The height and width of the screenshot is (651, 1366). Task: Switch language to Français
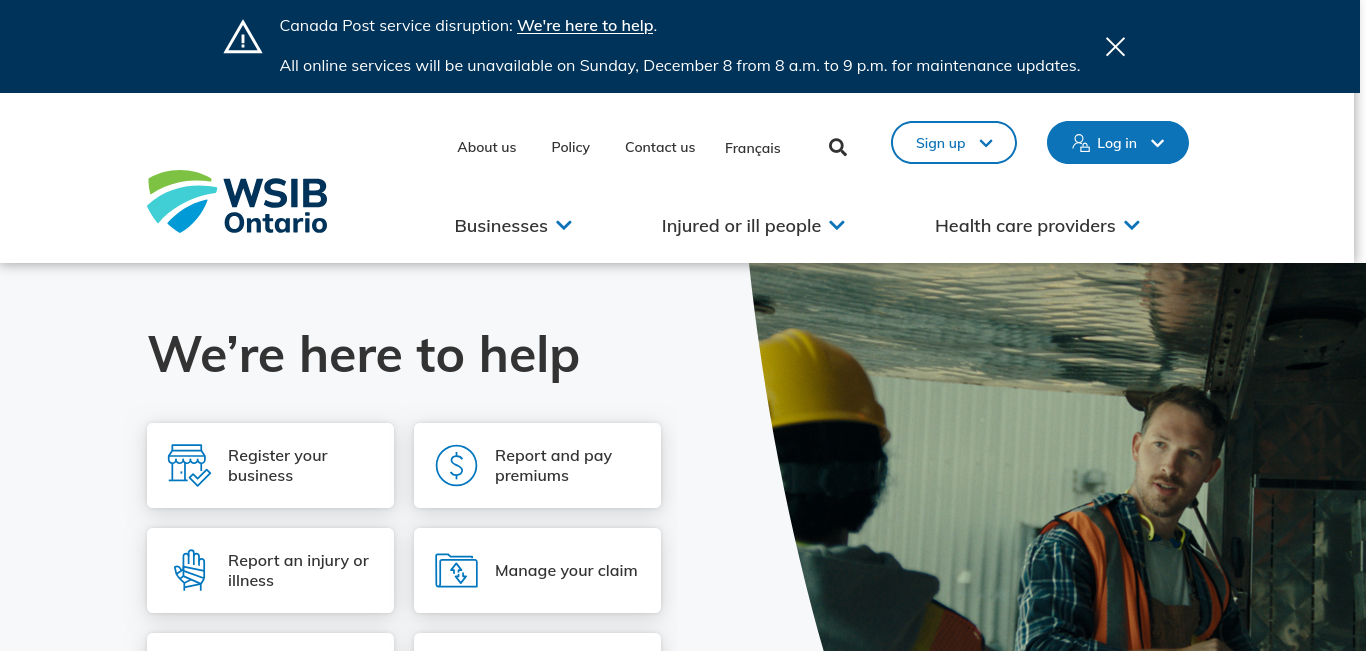point(753,148)
